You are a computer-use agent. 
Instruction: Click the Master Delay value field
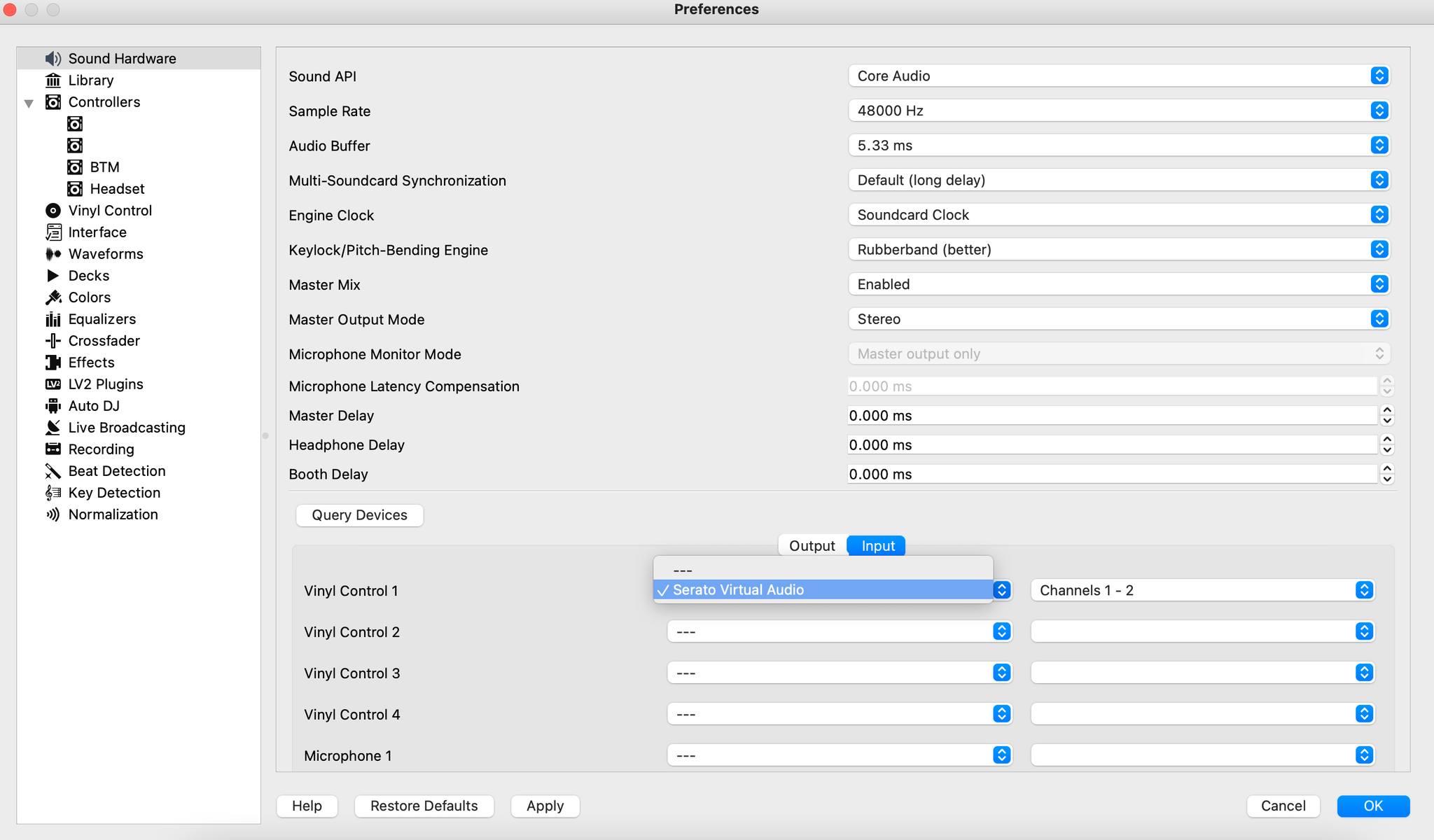[1112, 416]
